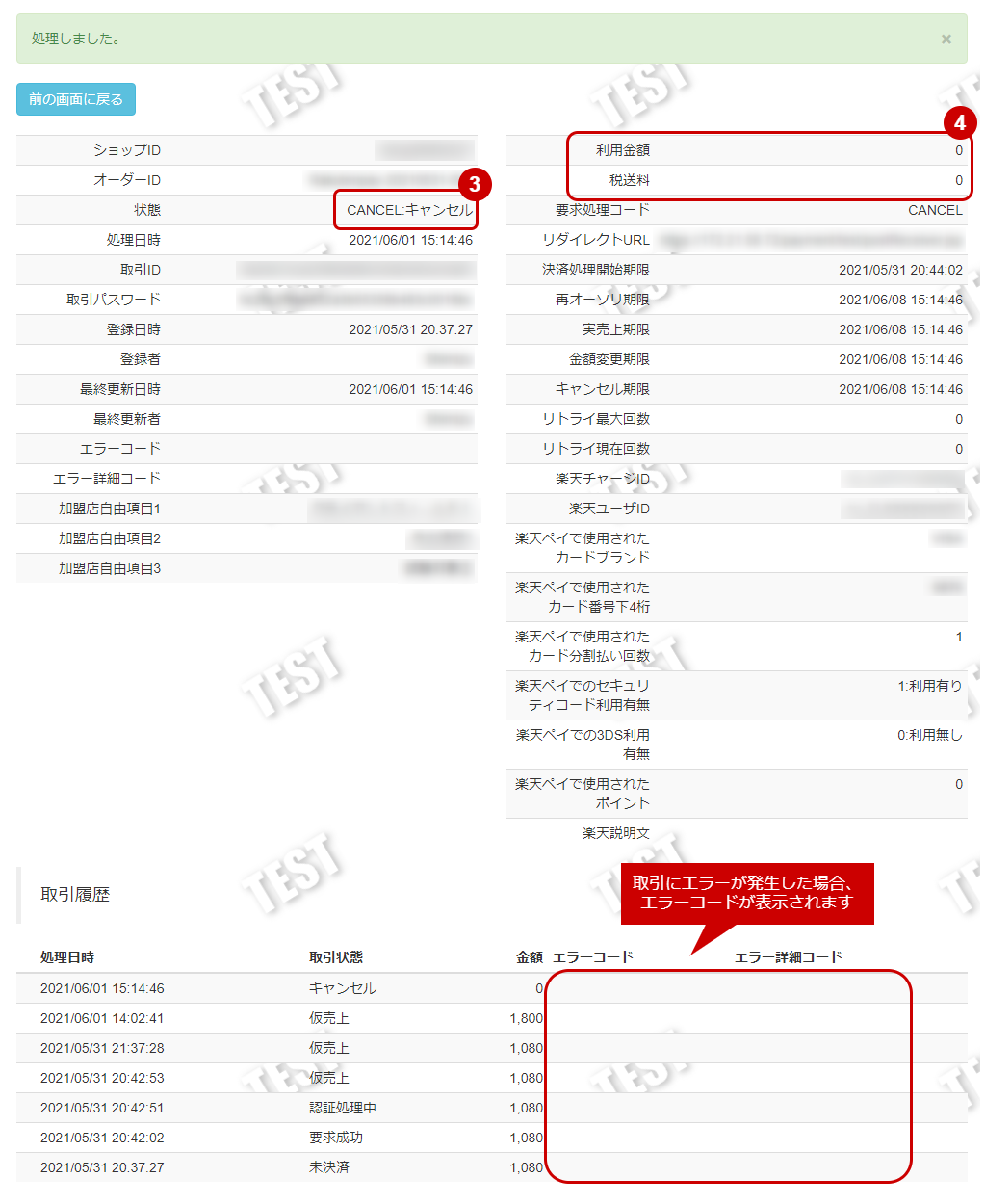Click the 要求処理コード label
This screenshot has height=1204, width=985.
603,210
